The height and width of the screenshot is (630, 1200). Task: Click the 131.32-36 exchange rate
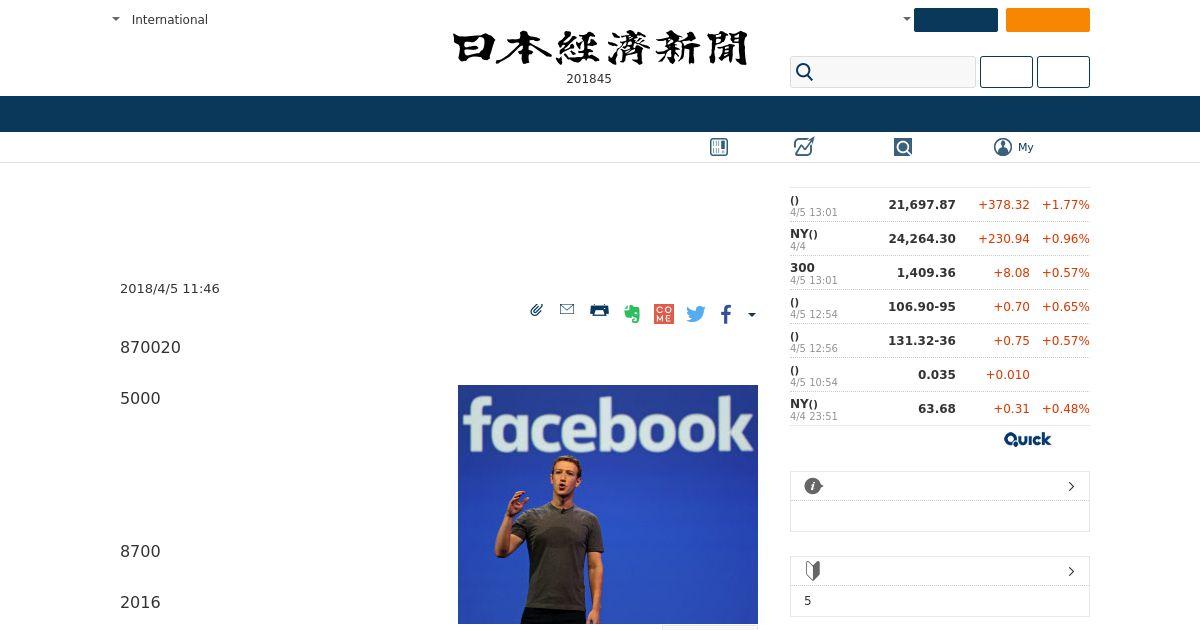click(922, 340)
